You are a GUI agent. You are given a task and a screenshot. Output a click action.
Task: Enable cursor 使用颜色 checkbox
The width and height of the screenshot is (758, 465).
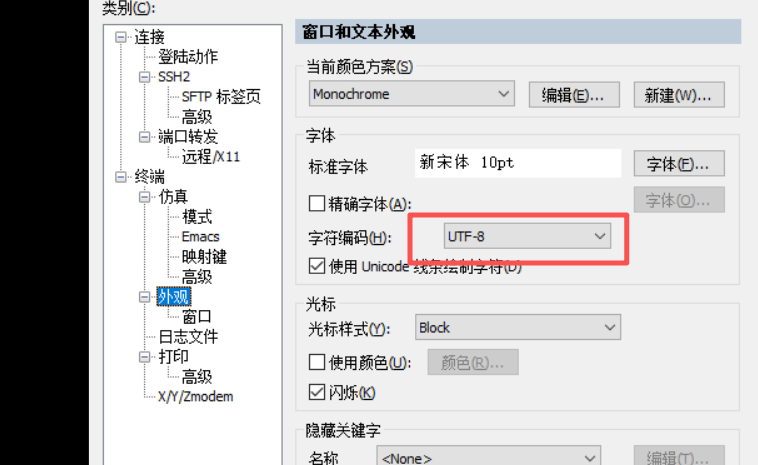pyautogui.click(x=317, y=362)
